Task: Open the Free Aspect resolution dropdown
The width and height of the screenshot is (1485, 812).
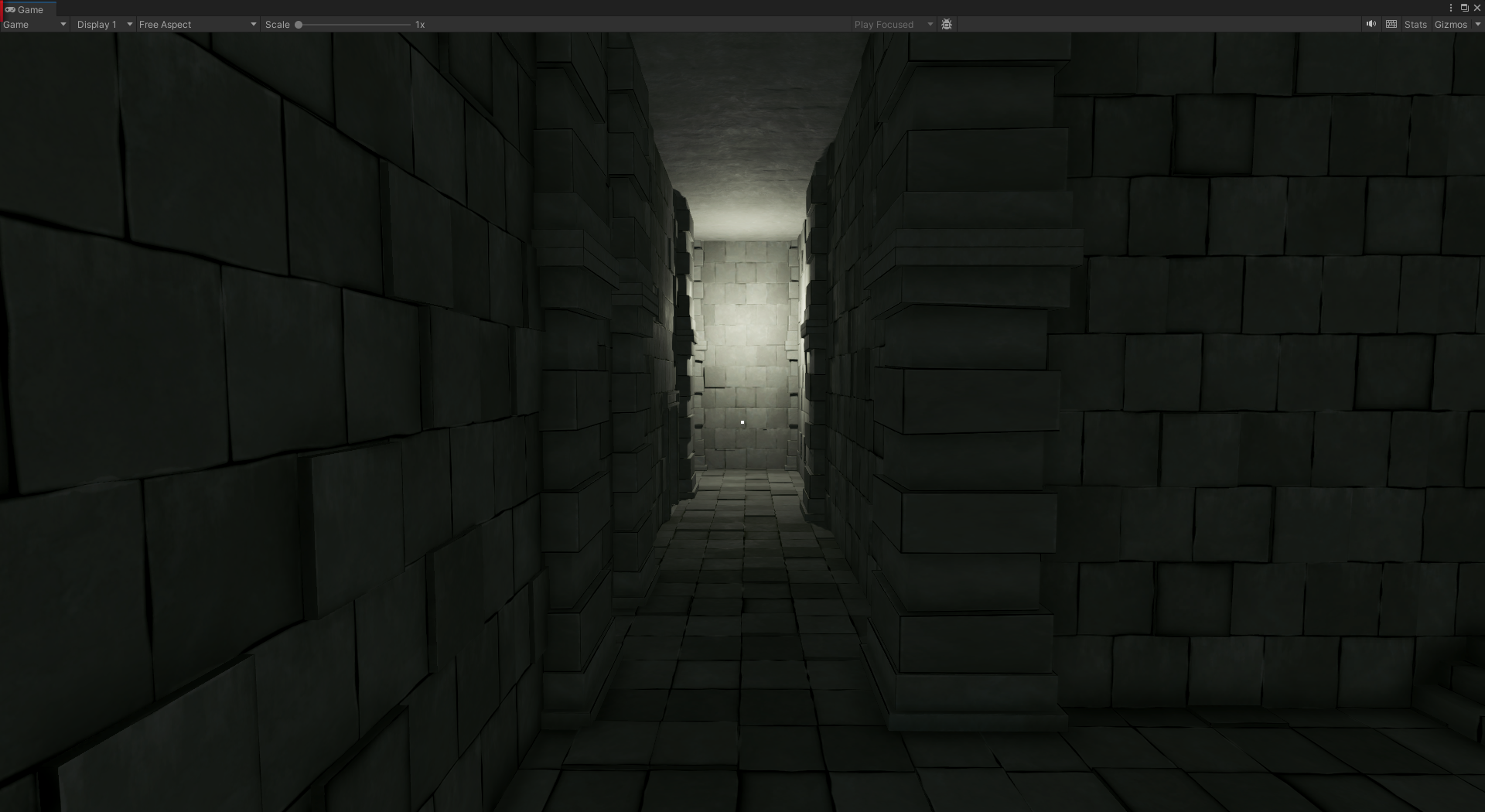Action: point(198,24)
